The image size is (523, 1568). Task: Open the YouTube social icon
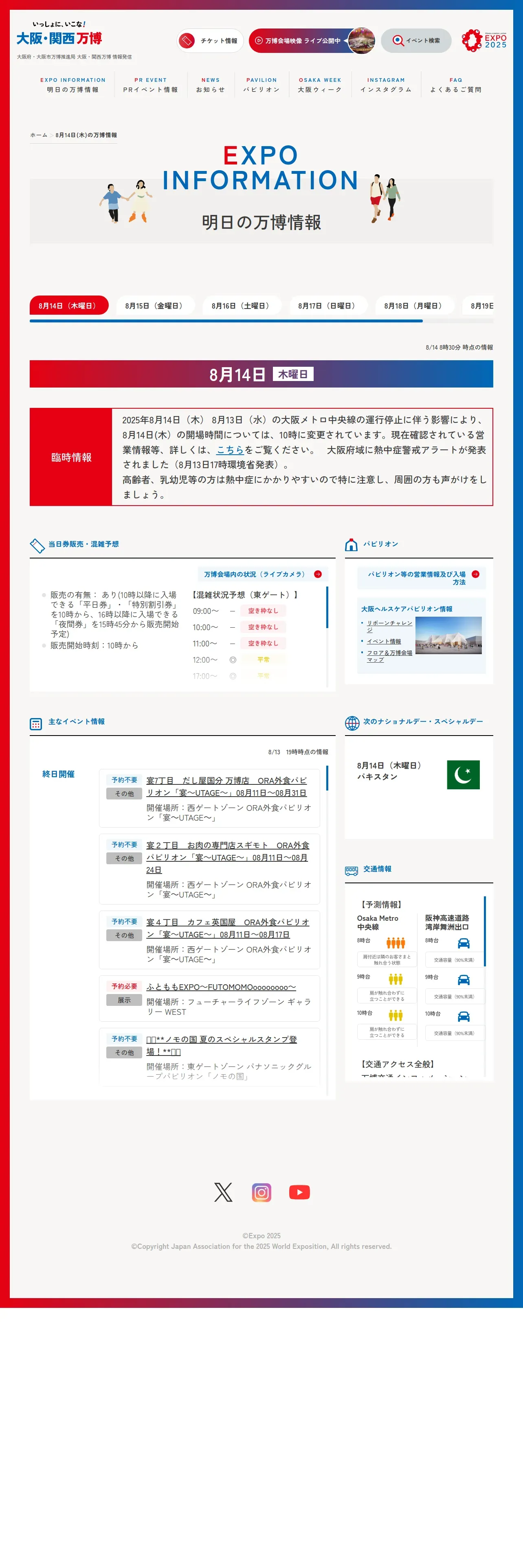[299, 1192]
